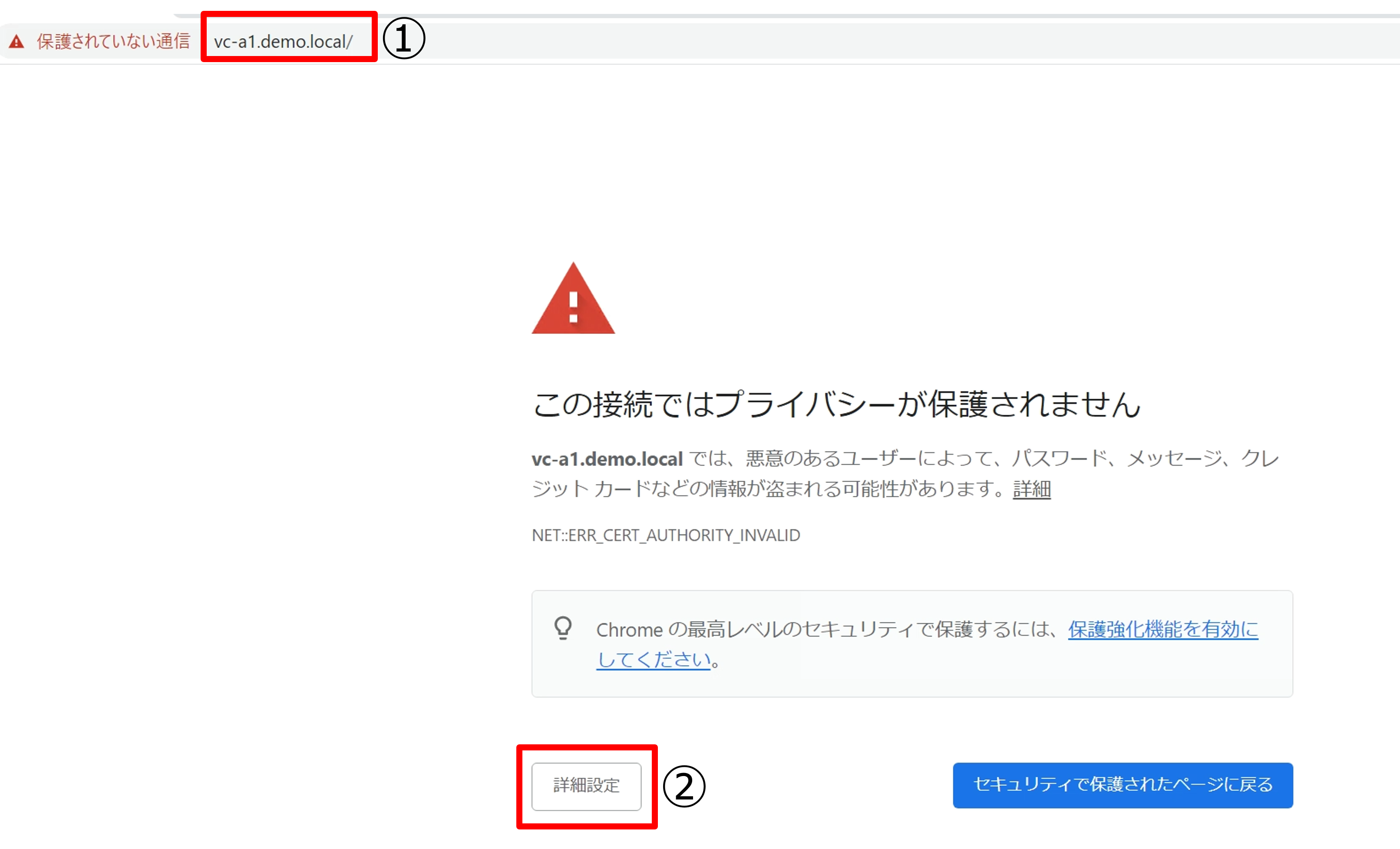This screenshot has height=849, width=1400.
Task: Click bold vc-a1.demo.local in warning paragraph
Action: coord(607,459)
